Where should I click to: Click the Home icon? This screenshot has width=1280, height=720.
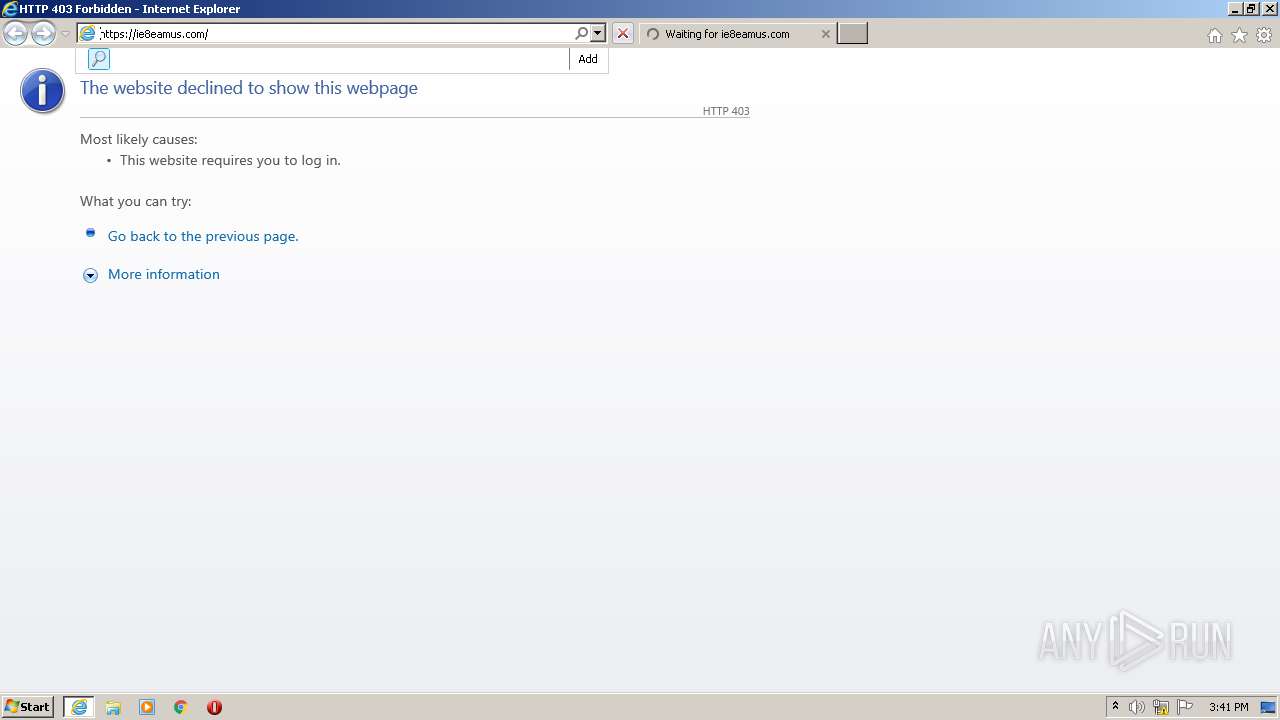(1214, 35)
